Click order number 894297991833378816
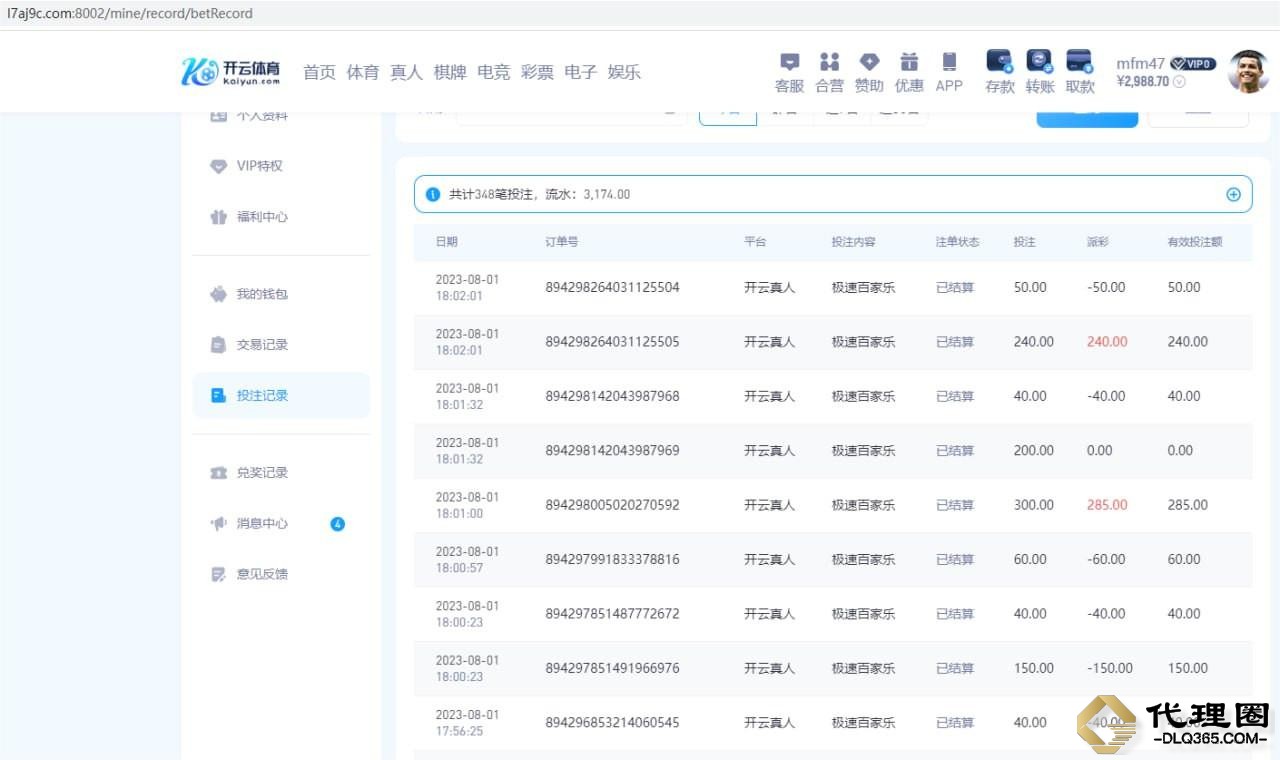Viewport: 1280px width, 760px height. click(x=612, y=560)
